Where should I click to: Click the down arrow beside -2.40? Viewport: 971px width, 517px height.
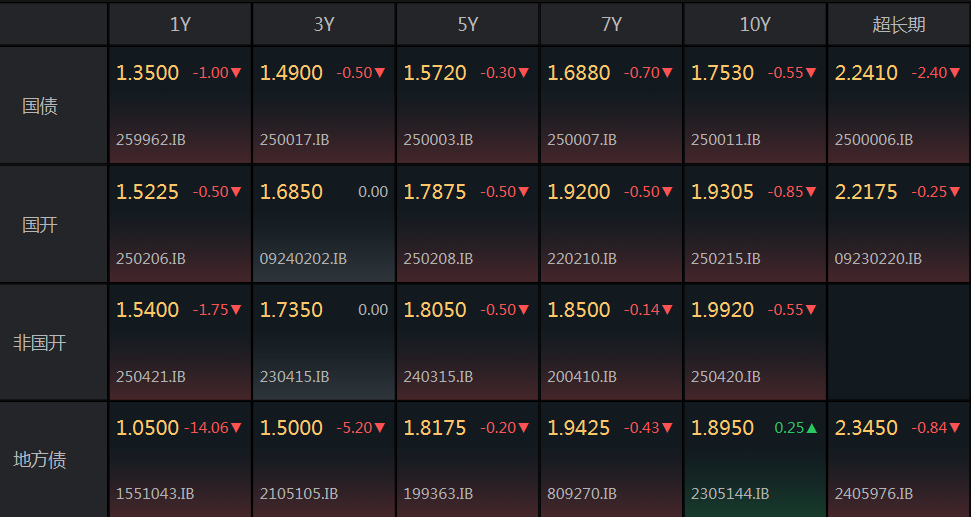[x=955, y=73]
